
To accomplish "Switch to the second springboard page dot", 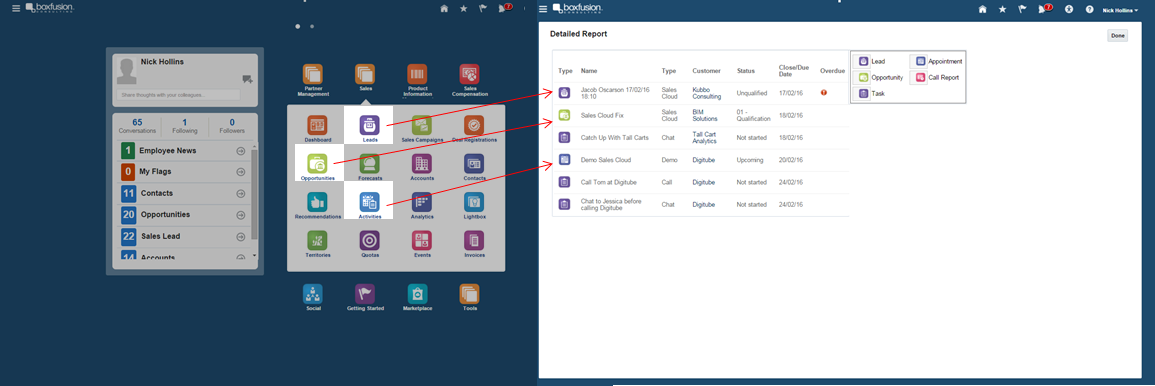I will point(312,26).
